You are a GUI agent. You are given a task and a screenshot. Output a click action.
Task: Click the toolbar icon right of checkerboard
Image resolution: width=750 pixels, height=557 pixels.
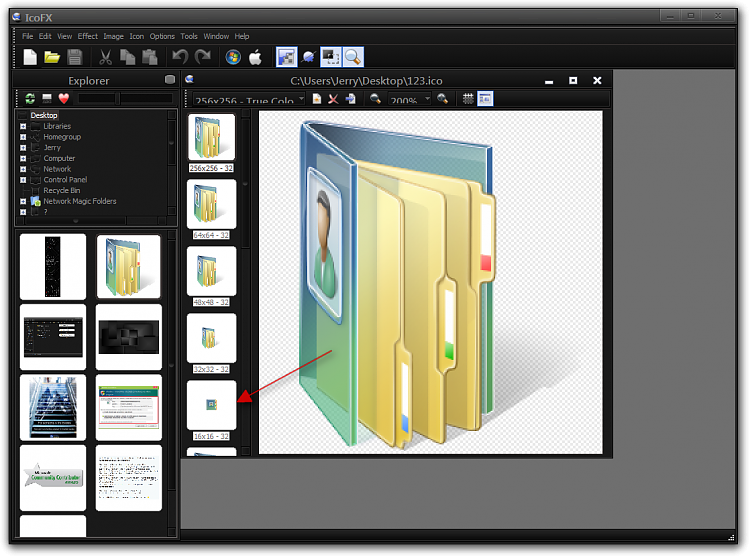coord(309,57)
